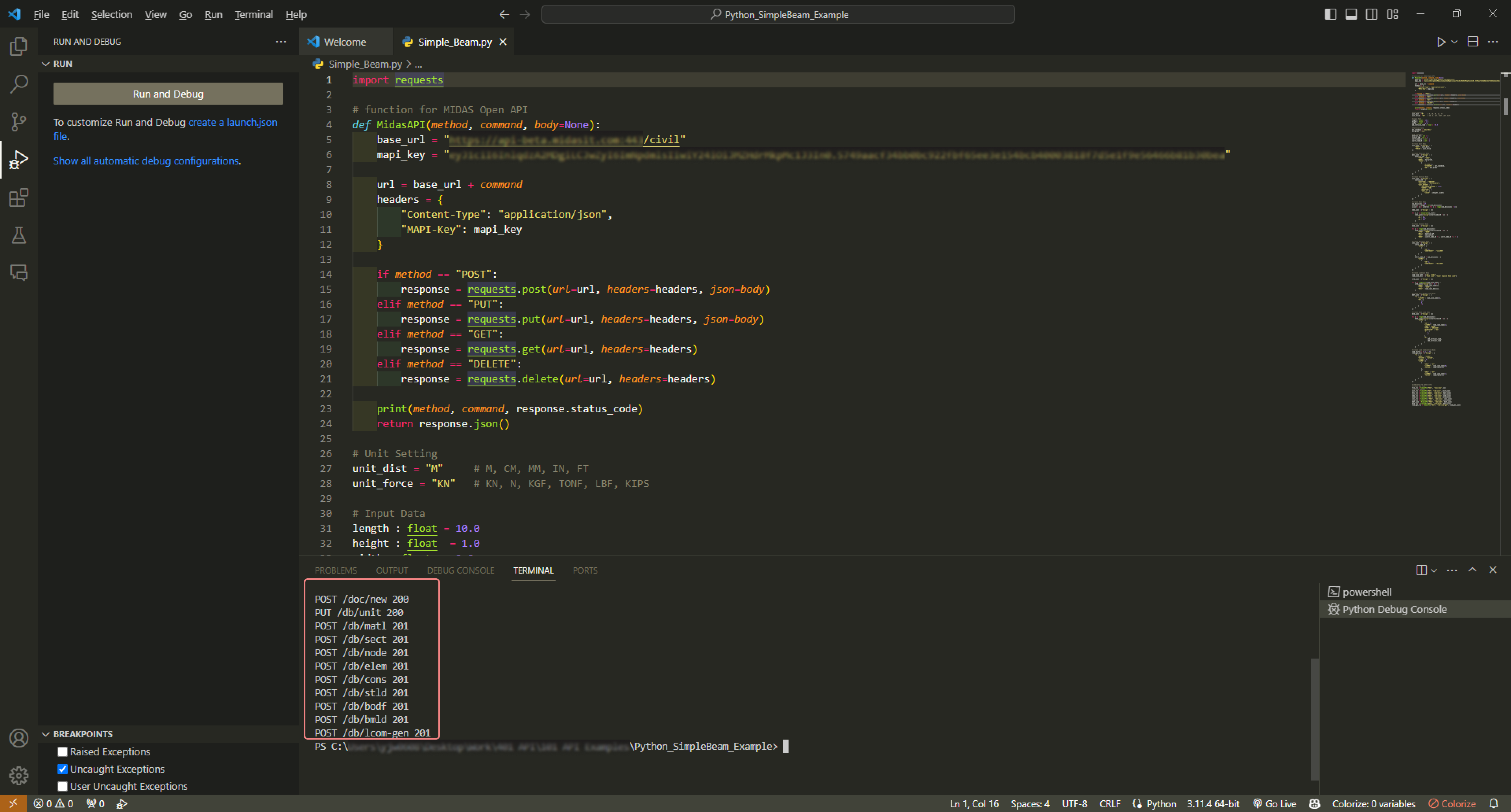This screenshot has width=1511, height=812.
Task: Open notifications bell in status bar
Action: [x=1494, y=803]
